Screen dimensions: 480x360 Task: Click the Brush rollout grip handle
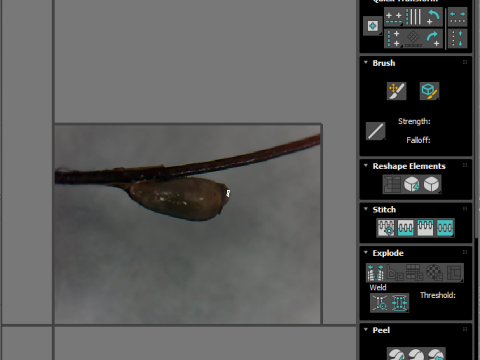click(465, 62)
